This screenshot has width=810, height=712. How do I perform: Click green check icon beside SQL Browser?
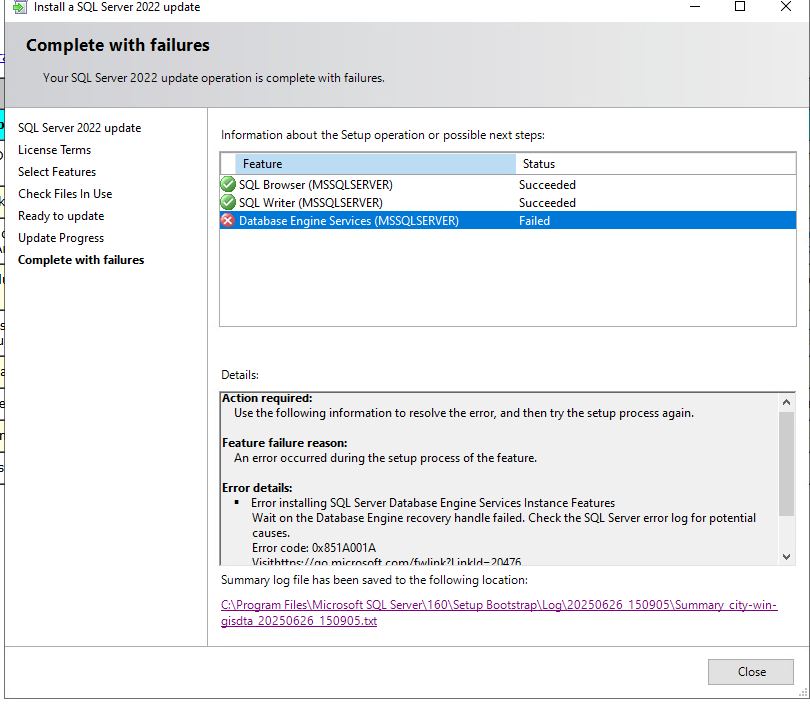(228, 184)
